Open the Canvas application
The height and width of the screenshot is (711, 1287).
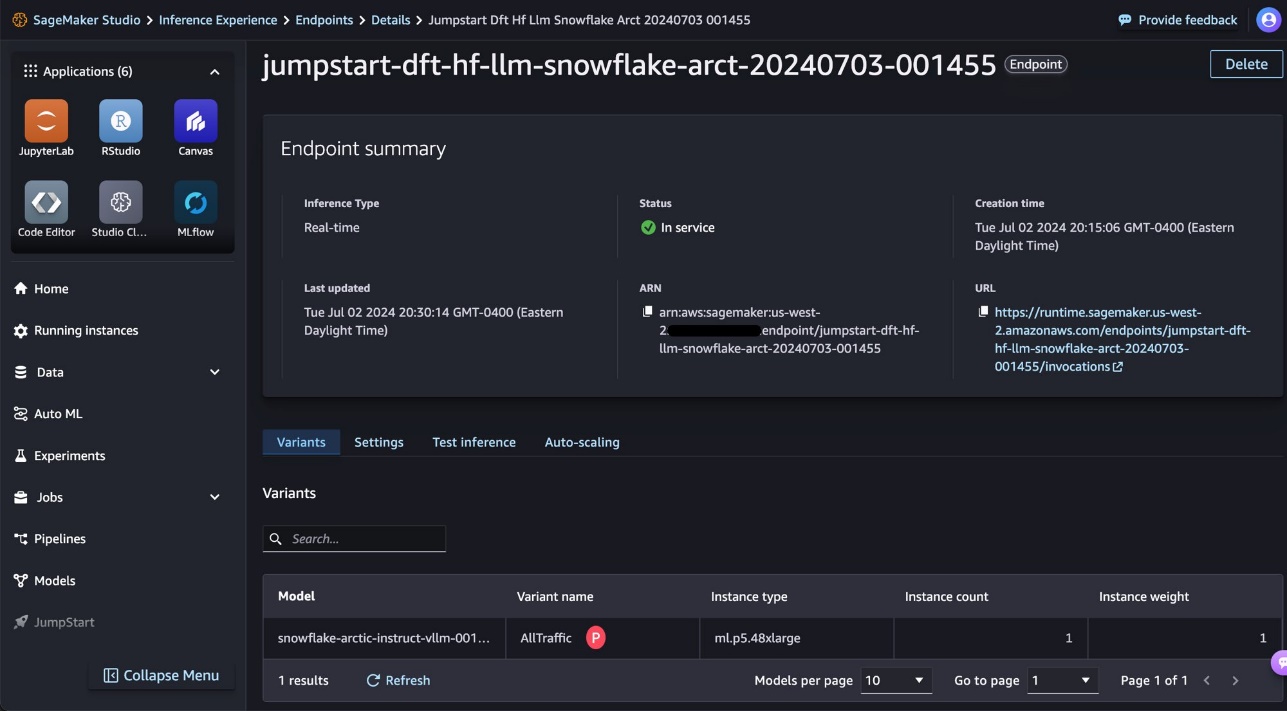[196, 121]
